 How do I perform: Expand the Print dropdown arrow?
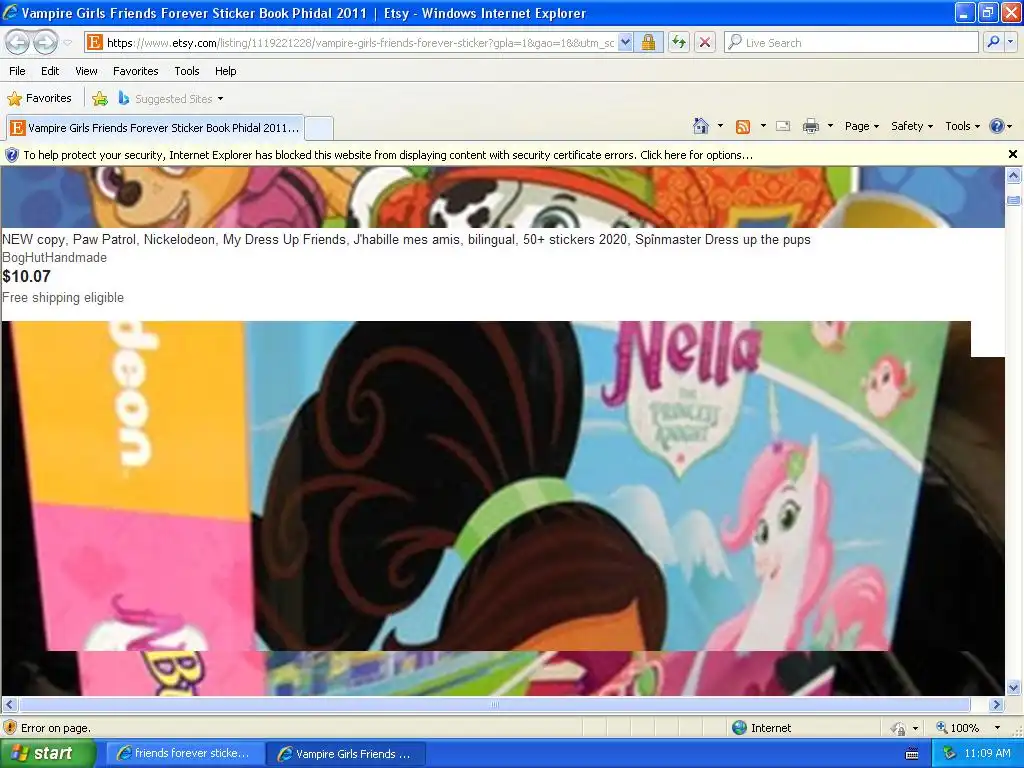tap(830, 126)
